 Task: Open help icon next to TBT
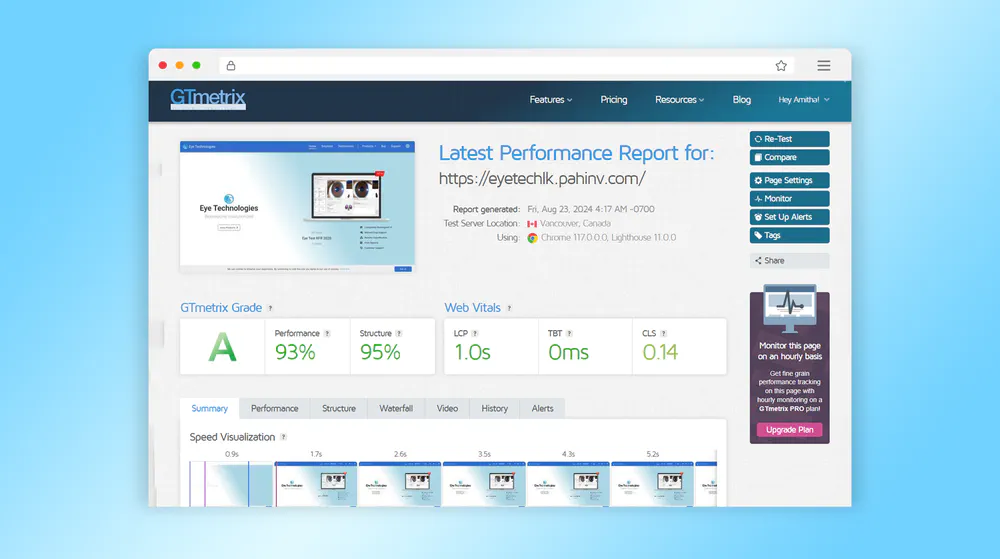point(570,333)
